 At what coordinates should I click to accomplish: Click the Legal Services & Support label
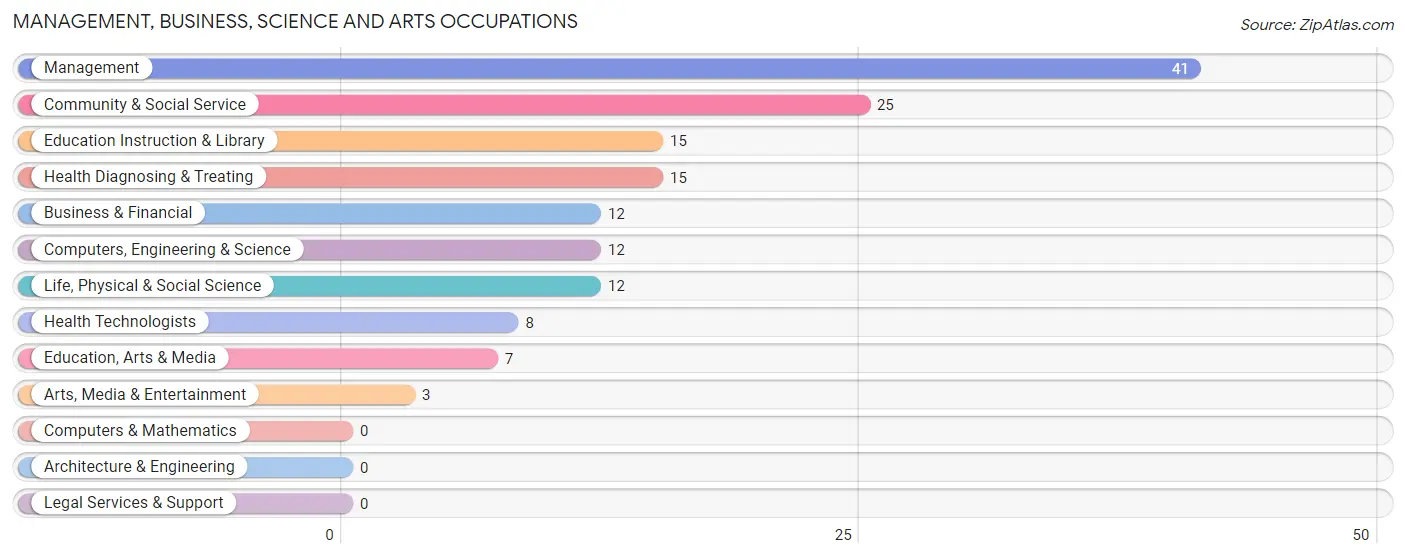[134, 503]
